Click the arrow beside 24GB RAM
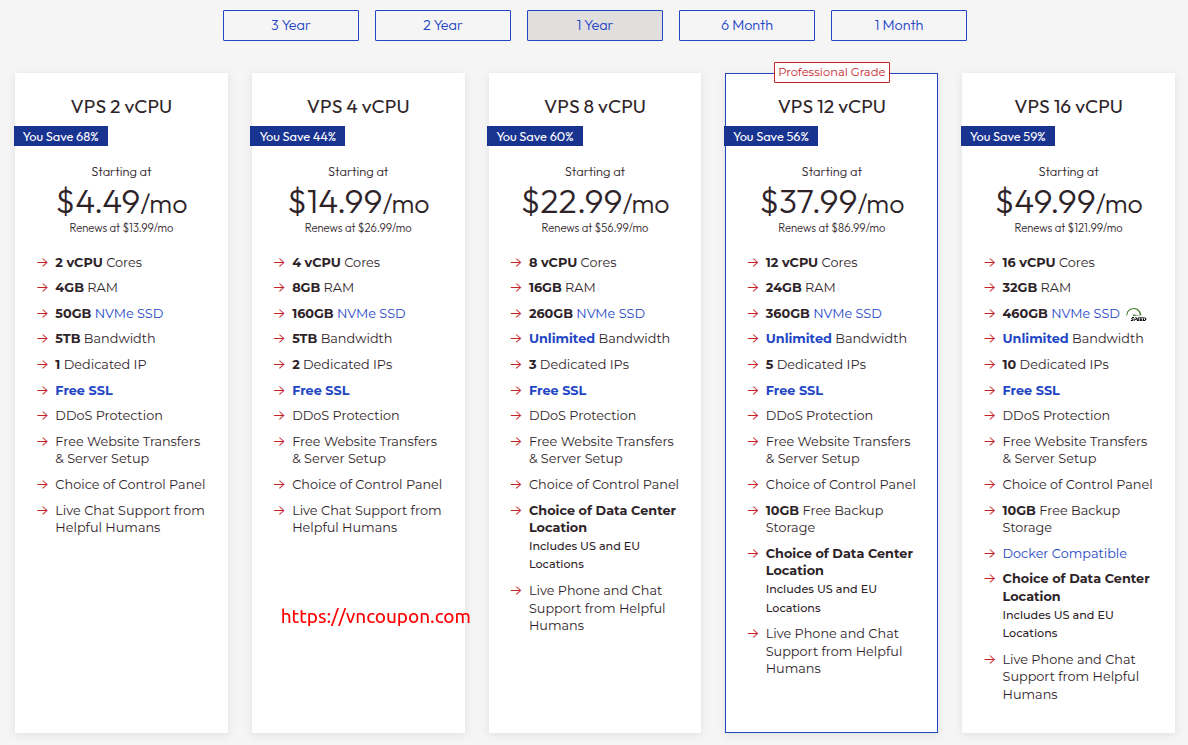This screenshot has width=1188, height=745. point(752,288)
